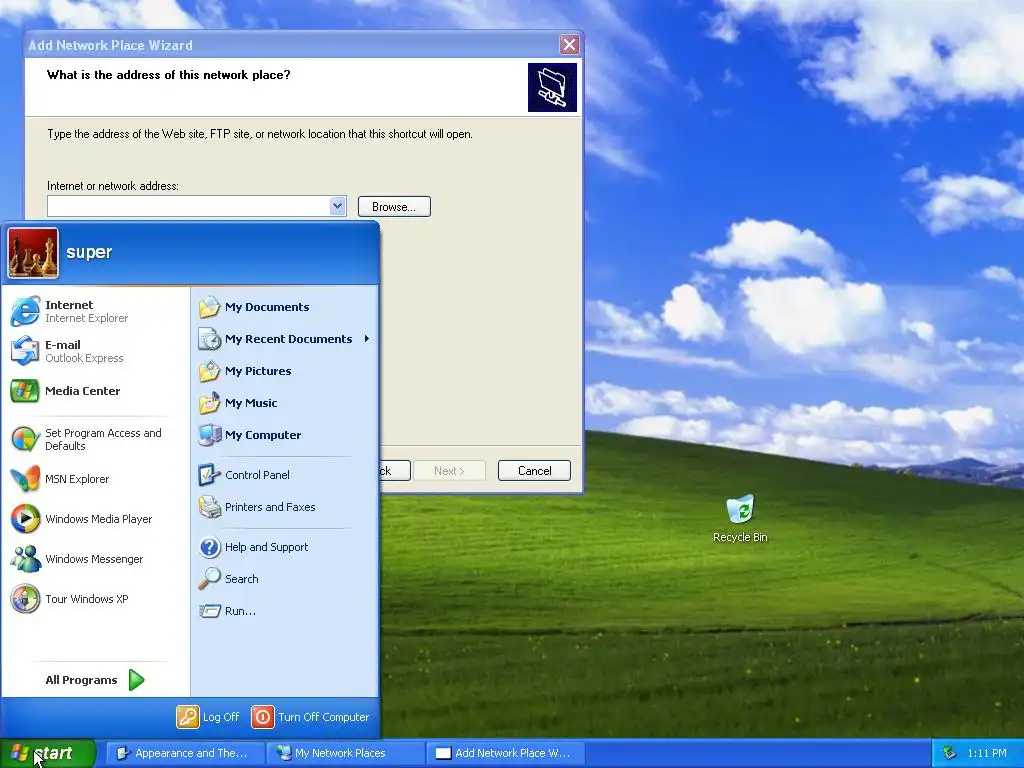Switch to My Network Places taskbar item
1024x768 pixels.
(x=346, y=753)
